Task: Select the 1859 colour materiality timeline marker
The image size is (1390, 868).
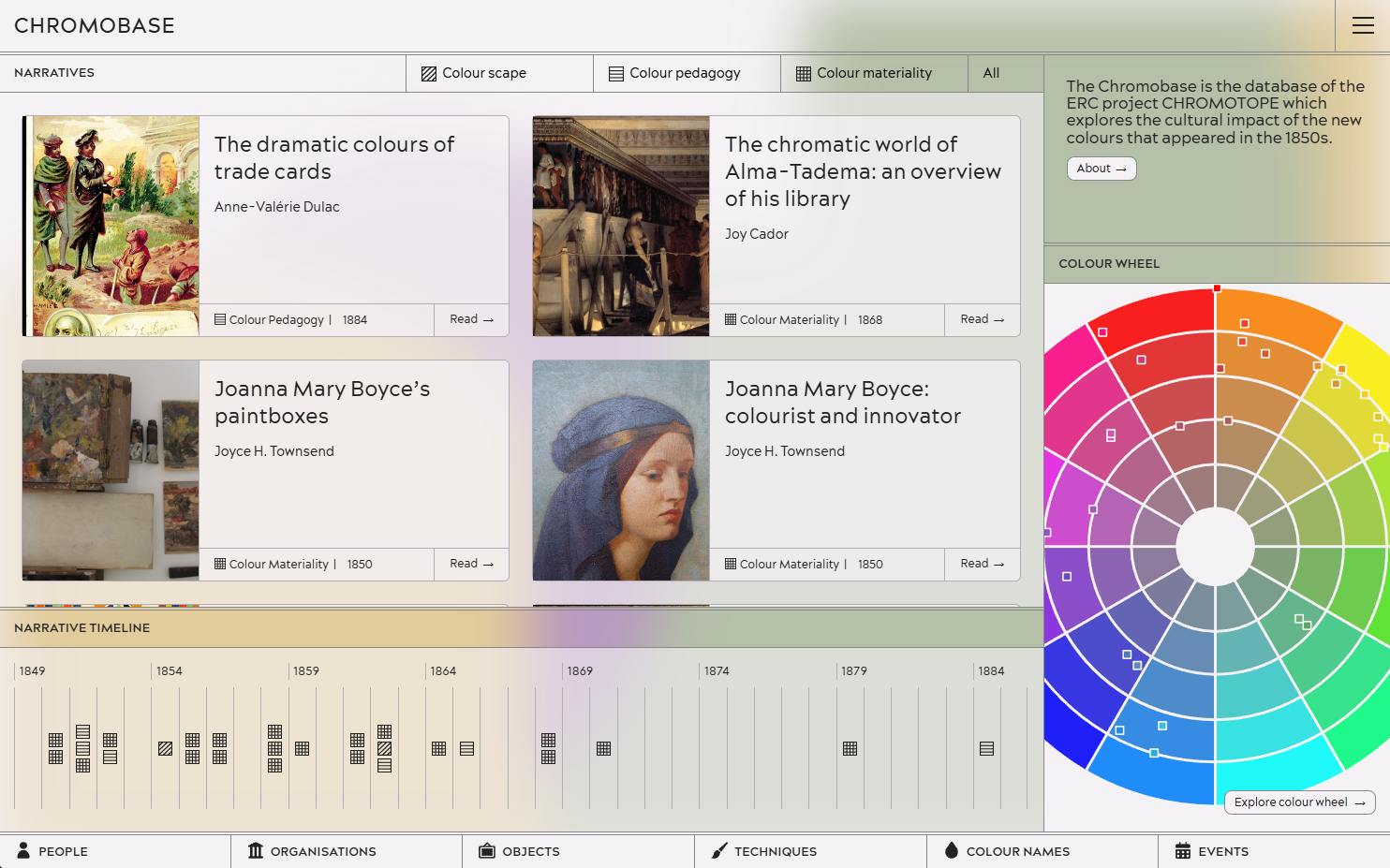Action: [302, 749]
